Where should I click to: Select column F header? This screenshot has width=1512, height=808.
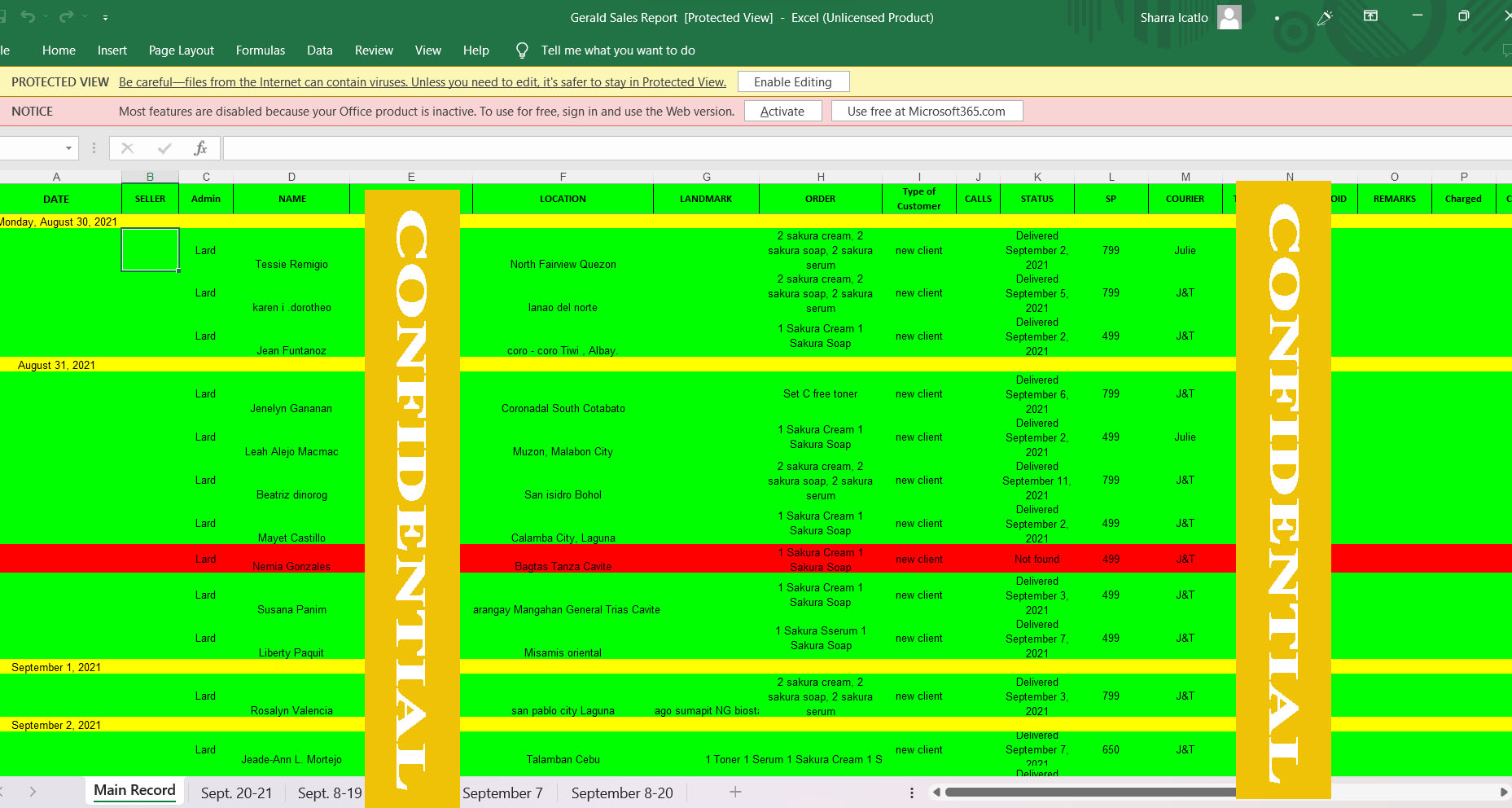pos(563,177)
